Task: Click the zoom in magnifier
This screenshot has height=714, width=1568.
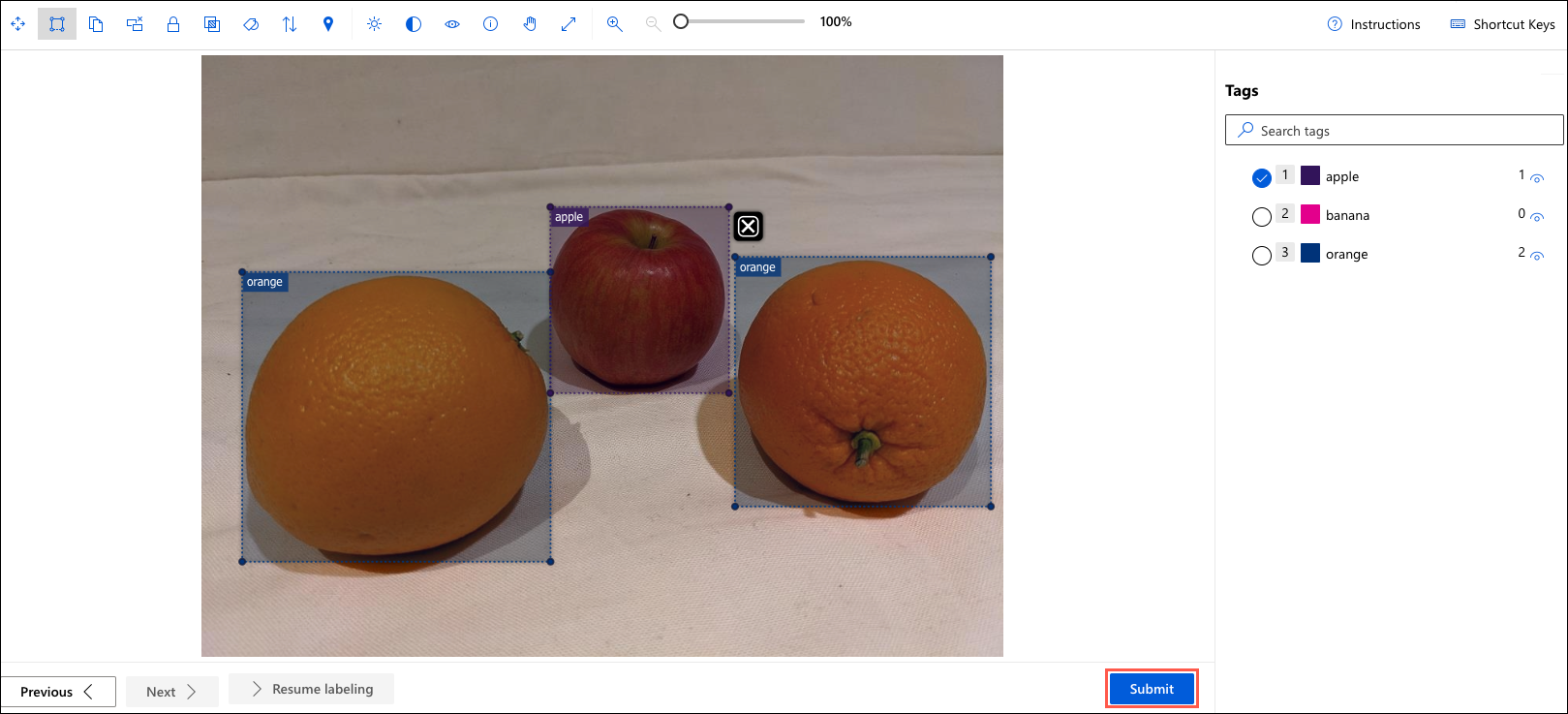Action: [x=615, y=24]
